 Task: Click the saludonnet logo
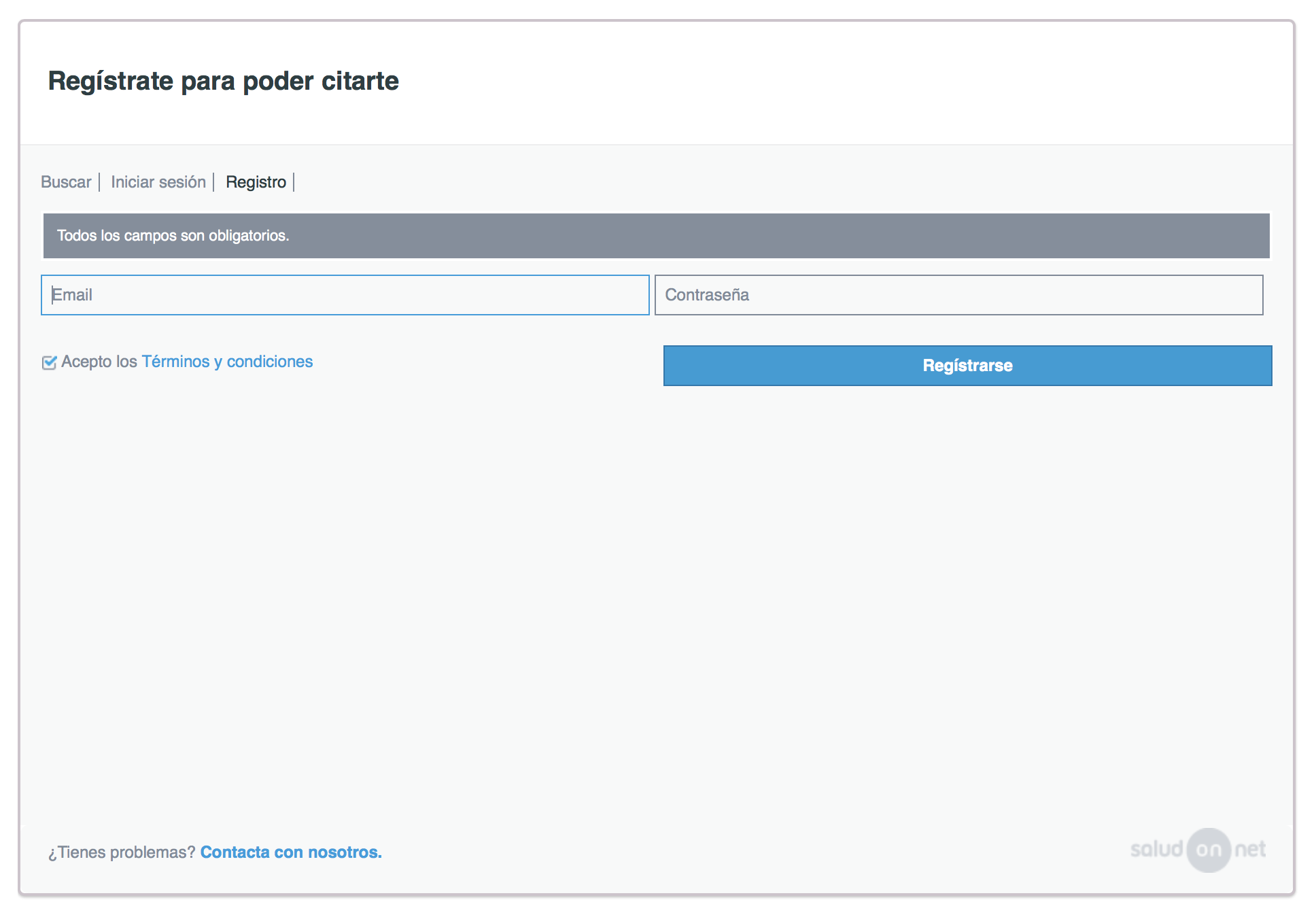pyautogui.click(x=1198, y=850)
